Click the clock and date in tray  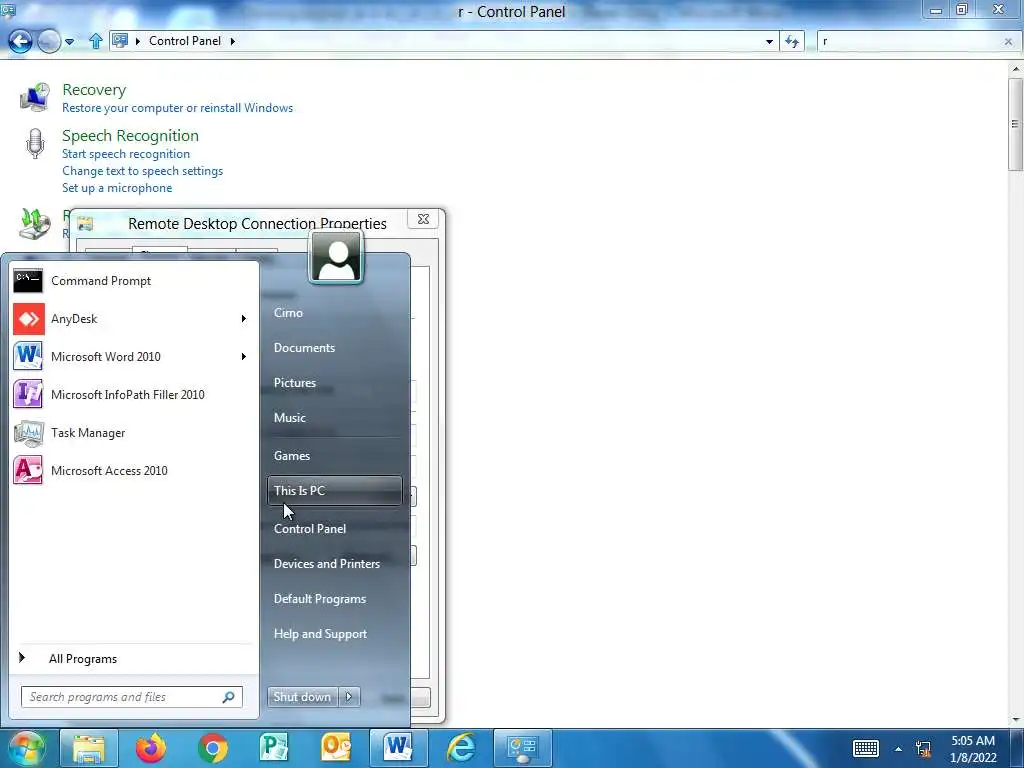pos(973,749)
